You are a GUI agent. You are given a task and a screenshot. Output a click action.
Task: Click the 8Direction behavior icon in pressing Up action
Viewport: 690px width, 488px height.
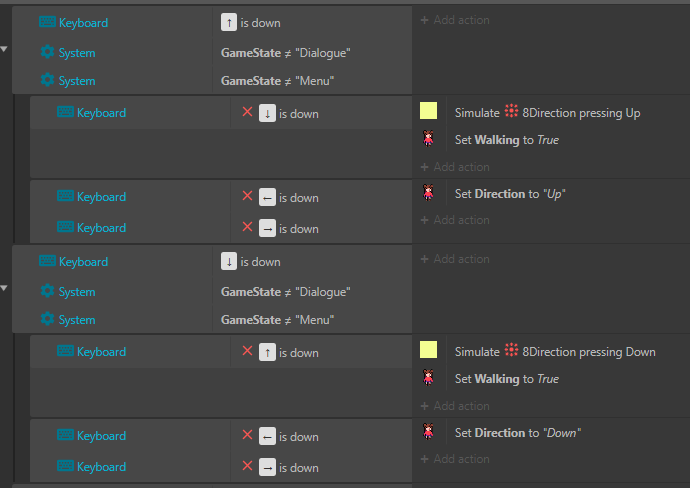511,111
